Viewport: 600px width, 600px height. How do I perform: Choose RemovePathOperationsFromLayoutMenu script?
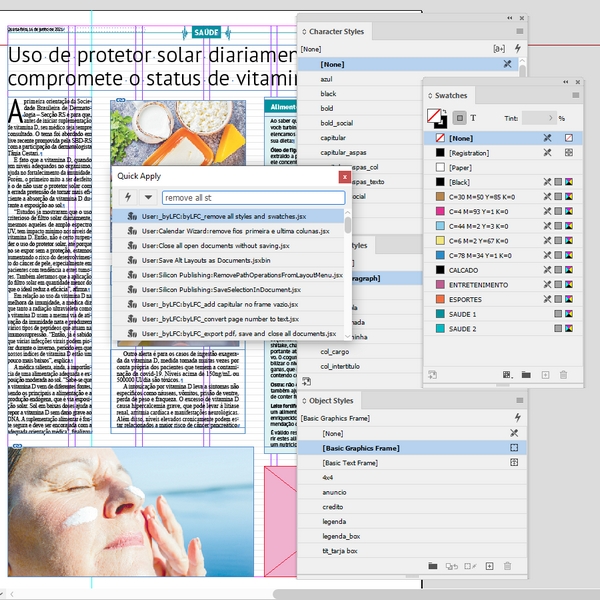(x=228, y=275)
